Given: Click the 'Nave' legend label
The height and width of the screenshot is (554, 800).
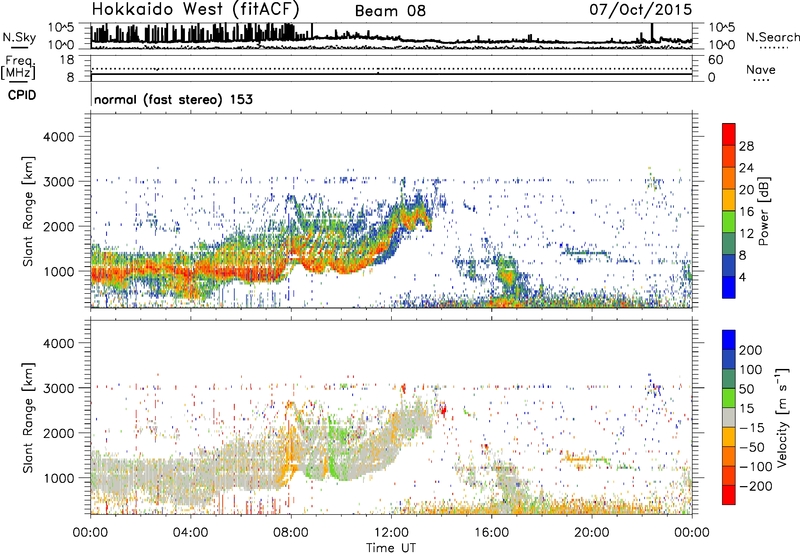Looking at the screenshot, I should pos(761,69).
